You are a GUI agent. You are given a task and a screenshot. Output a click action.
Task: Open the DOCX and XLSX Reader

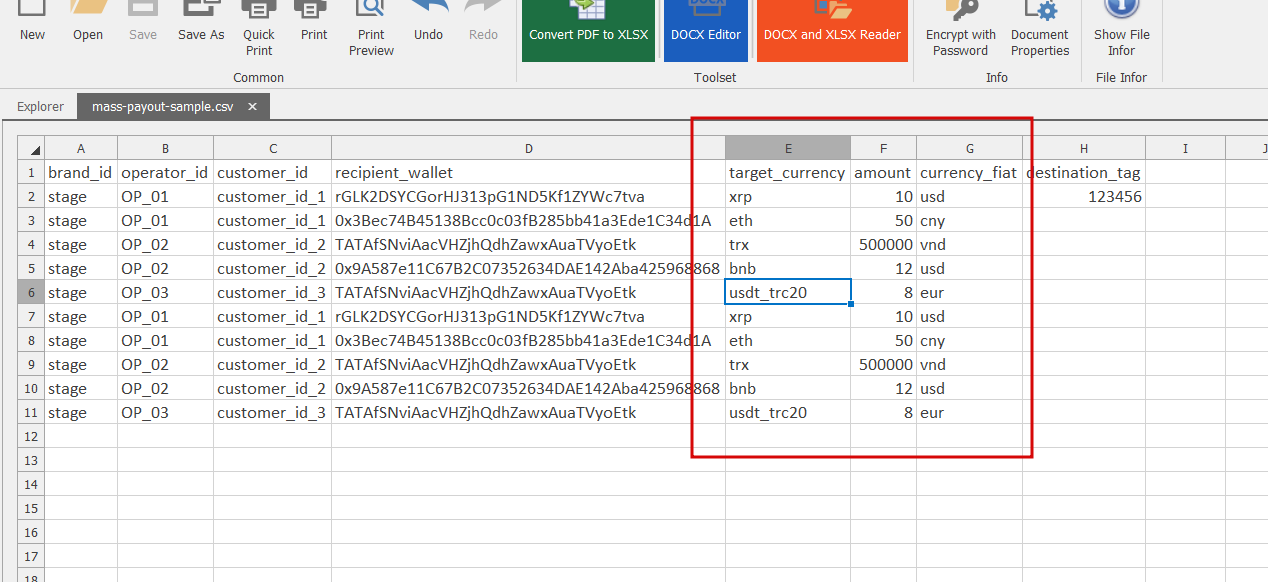832,30
